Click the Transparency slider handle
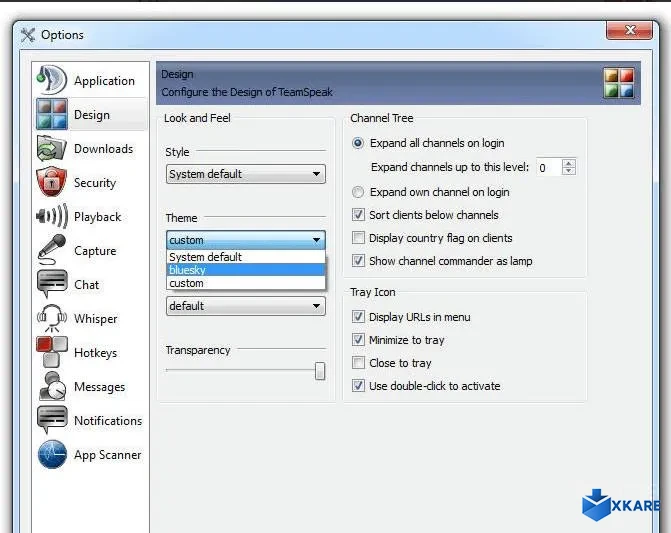 coord(320,371)
